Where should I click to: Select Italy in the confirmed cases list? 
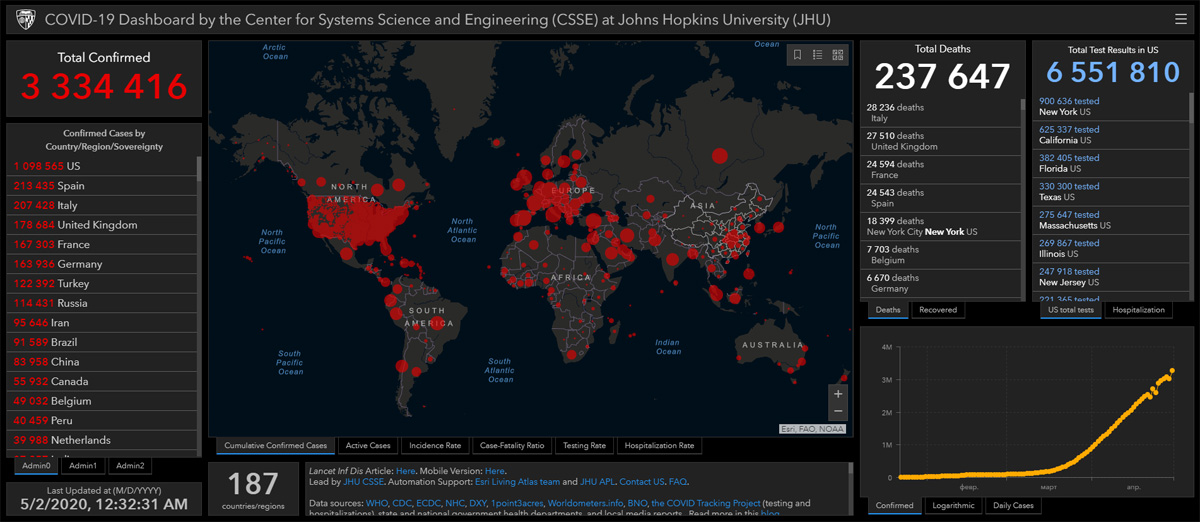point(103,205)
